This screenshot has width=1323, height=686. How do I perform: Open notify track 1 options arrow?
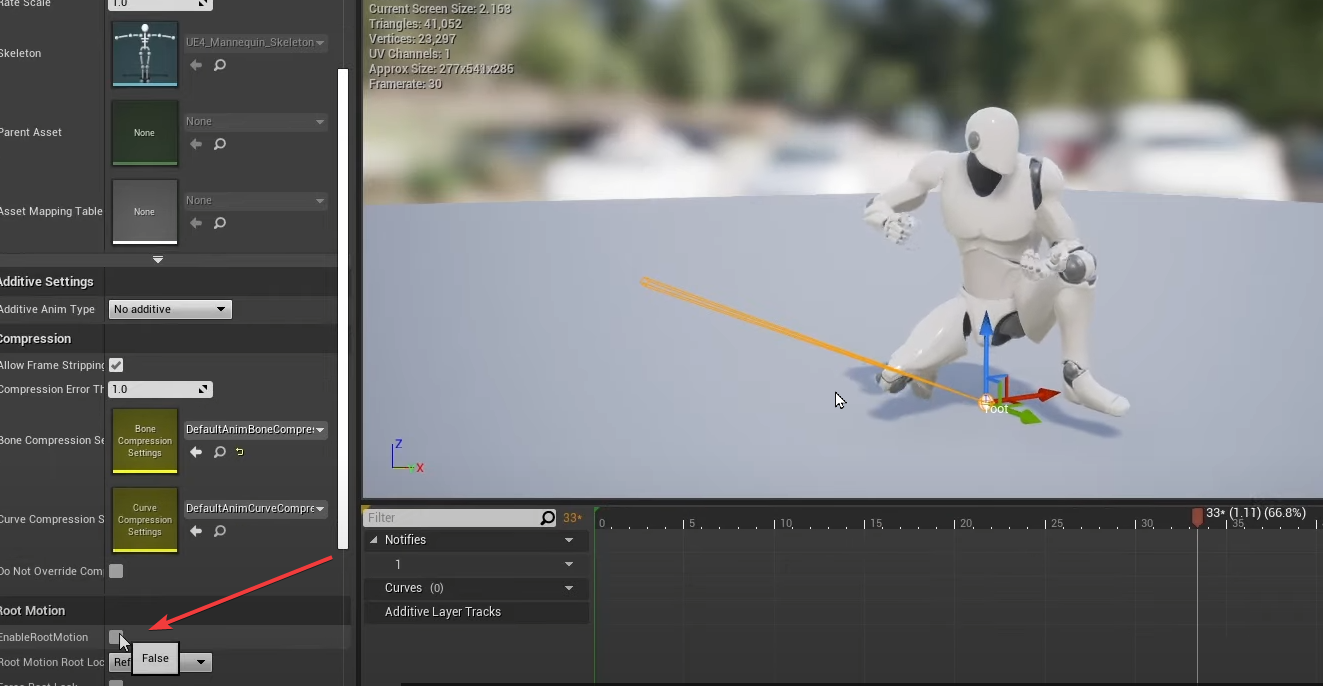tap(569, 564)
